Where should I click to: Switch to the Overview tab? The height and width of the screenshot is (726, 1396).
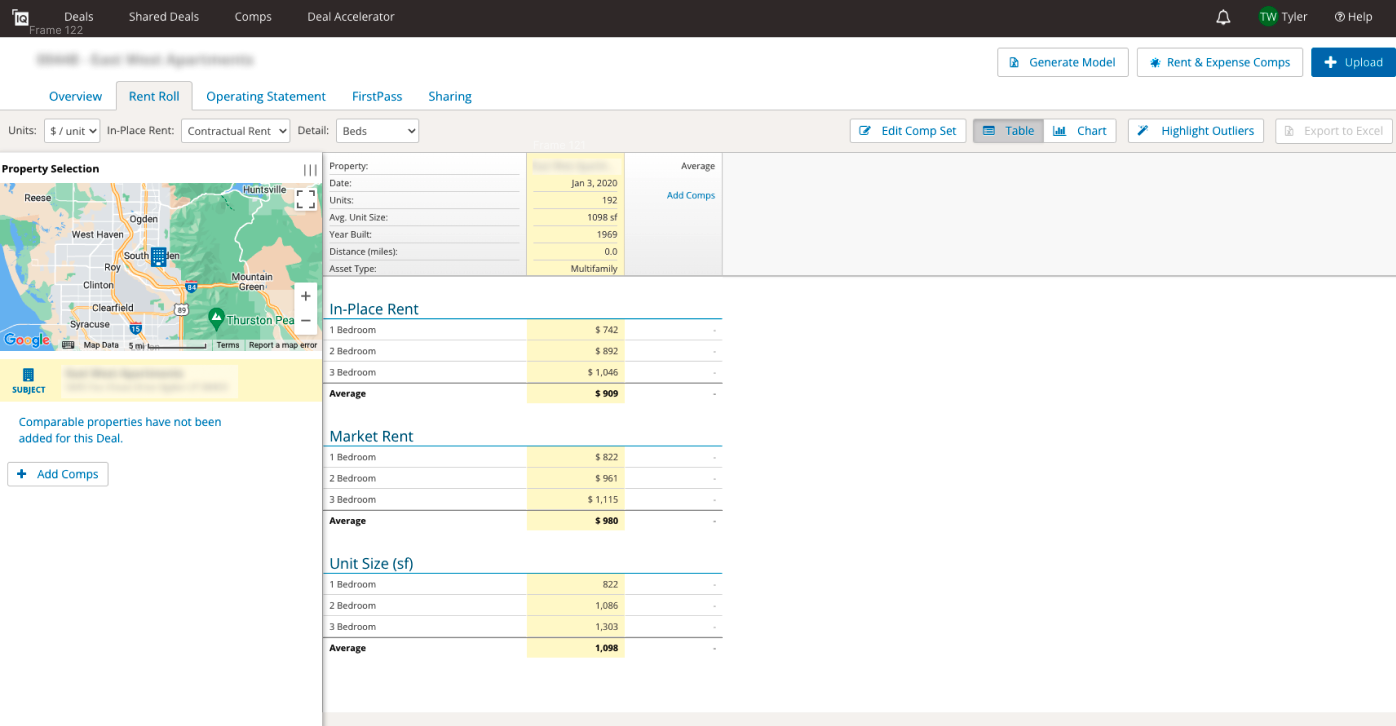tap(76, 96)
